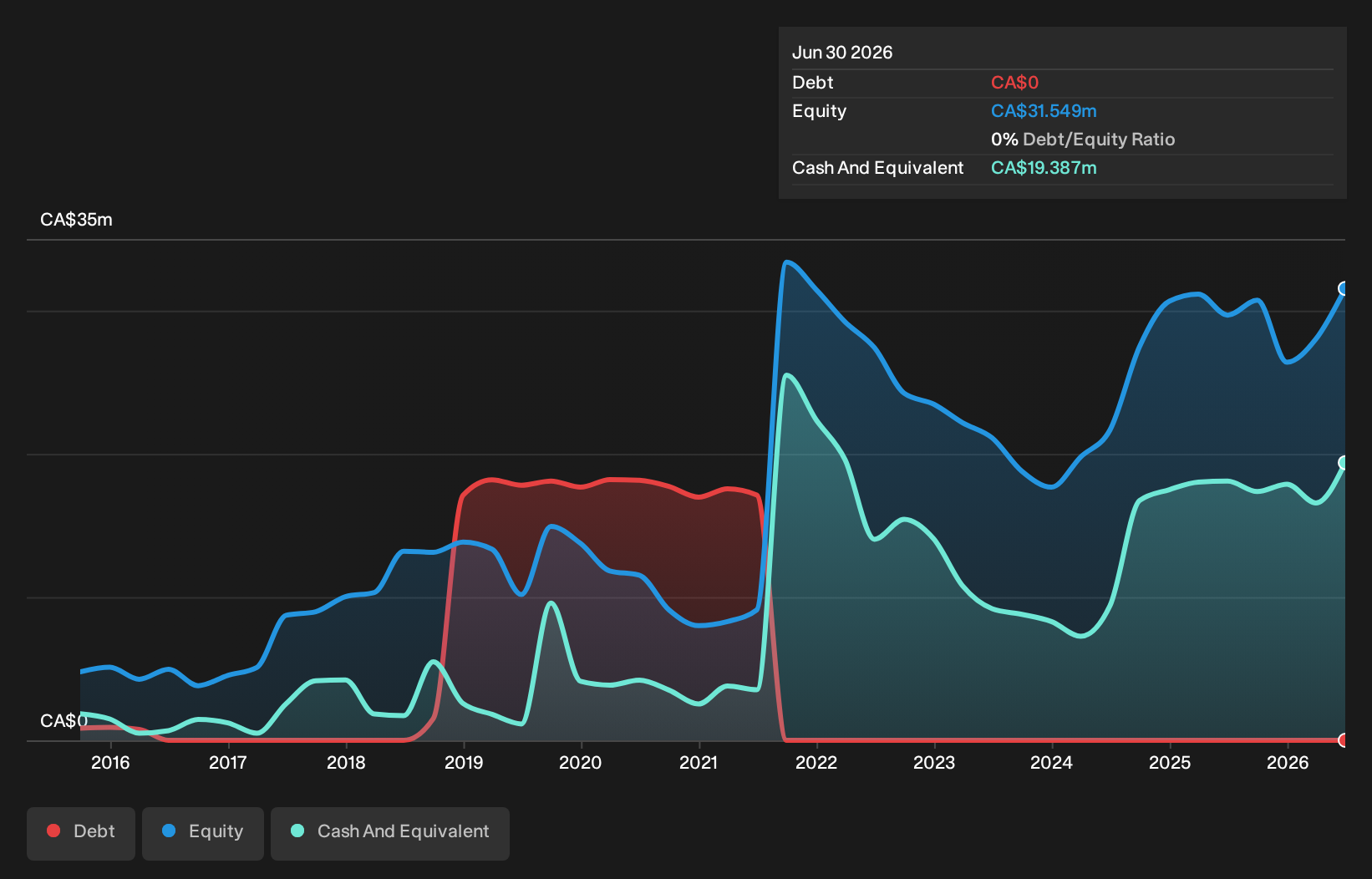Image resolution: width=1372 pixels, height=879 pixels.
Task: Click the 2023 x-axis label
Action: (x=934, y=762)
